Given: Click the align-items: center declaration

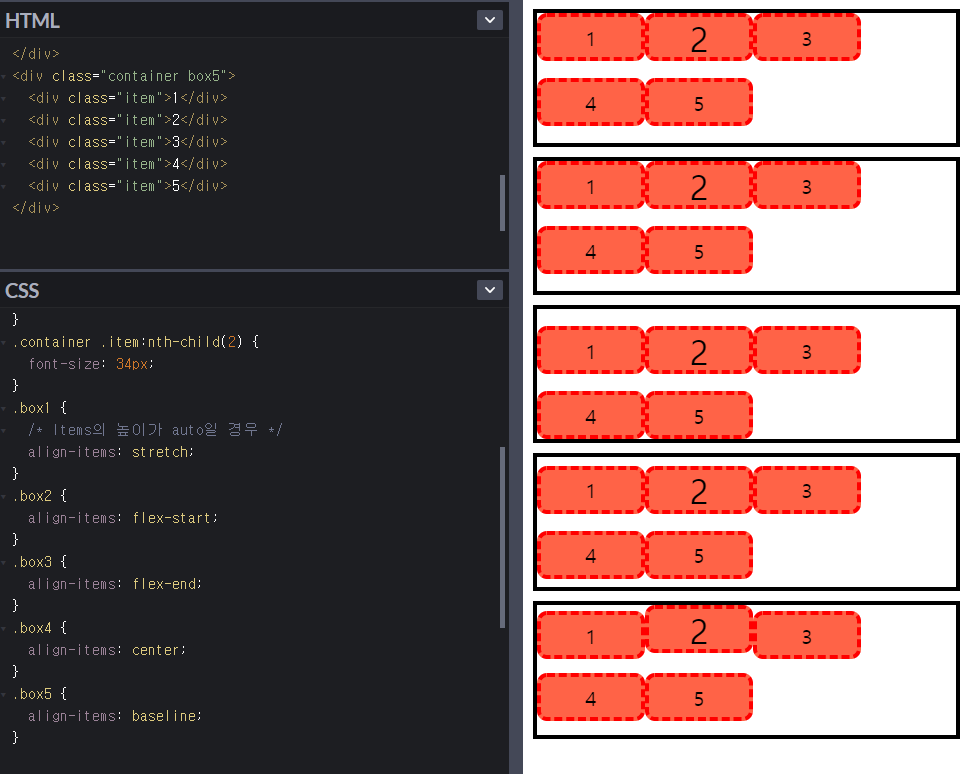Looking at the screenshot, I should tap(107, 650).
